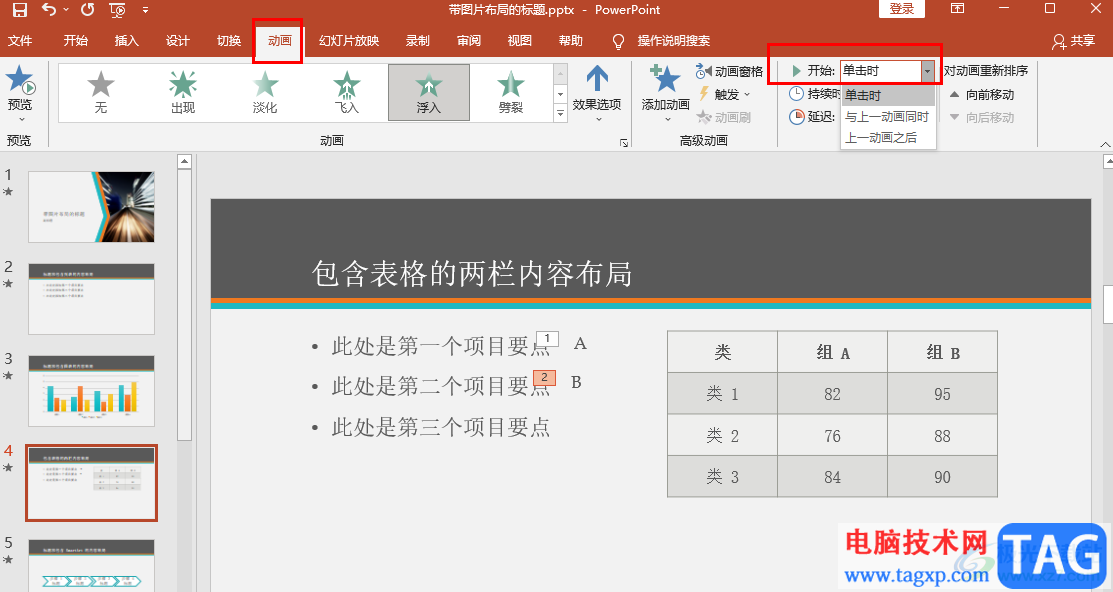Open the 文件 menu
Screen dimensions: 1113x592
click(x=20, y=40)
